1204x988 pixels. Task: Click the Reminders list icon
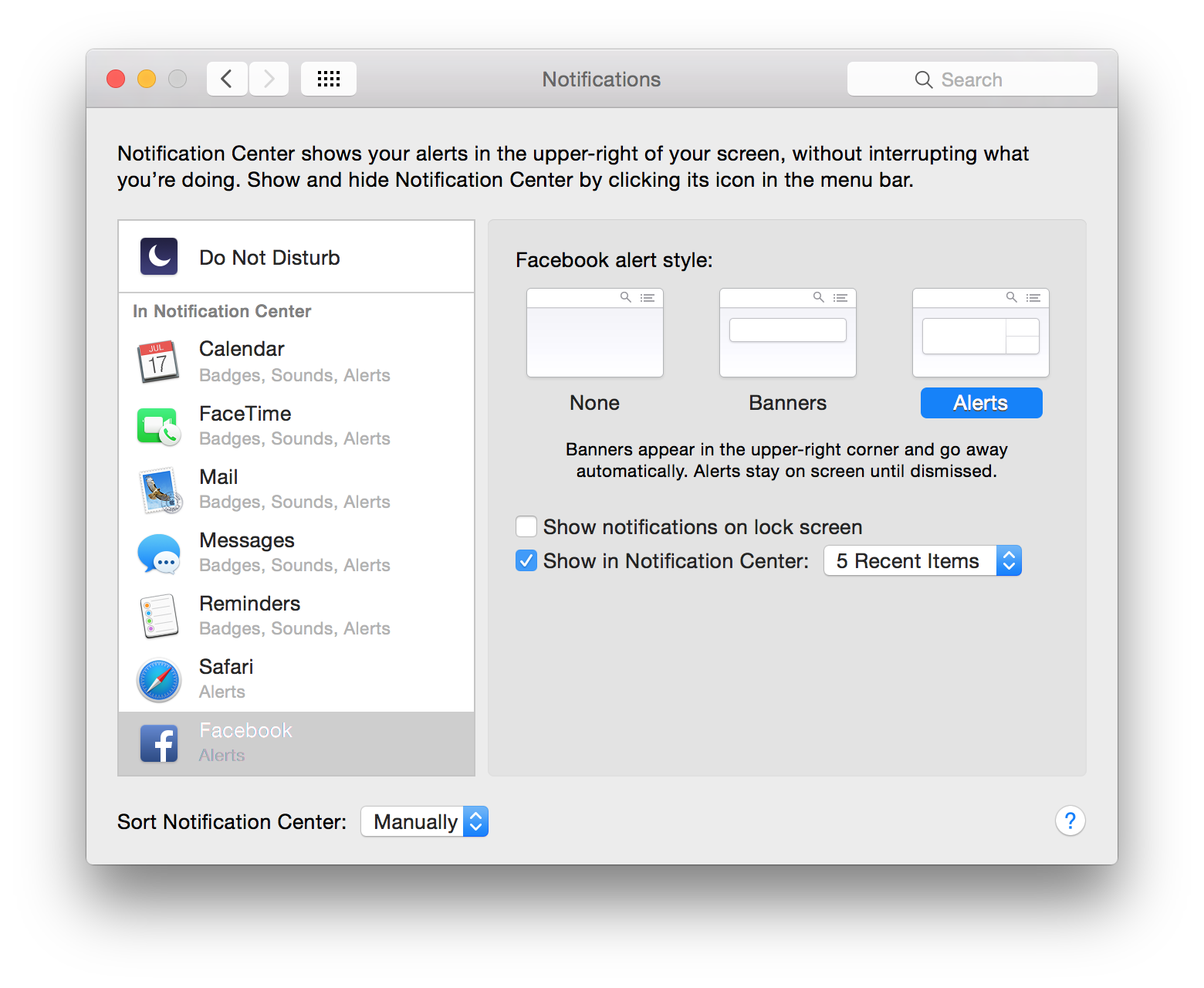click(x=159, y=616)
